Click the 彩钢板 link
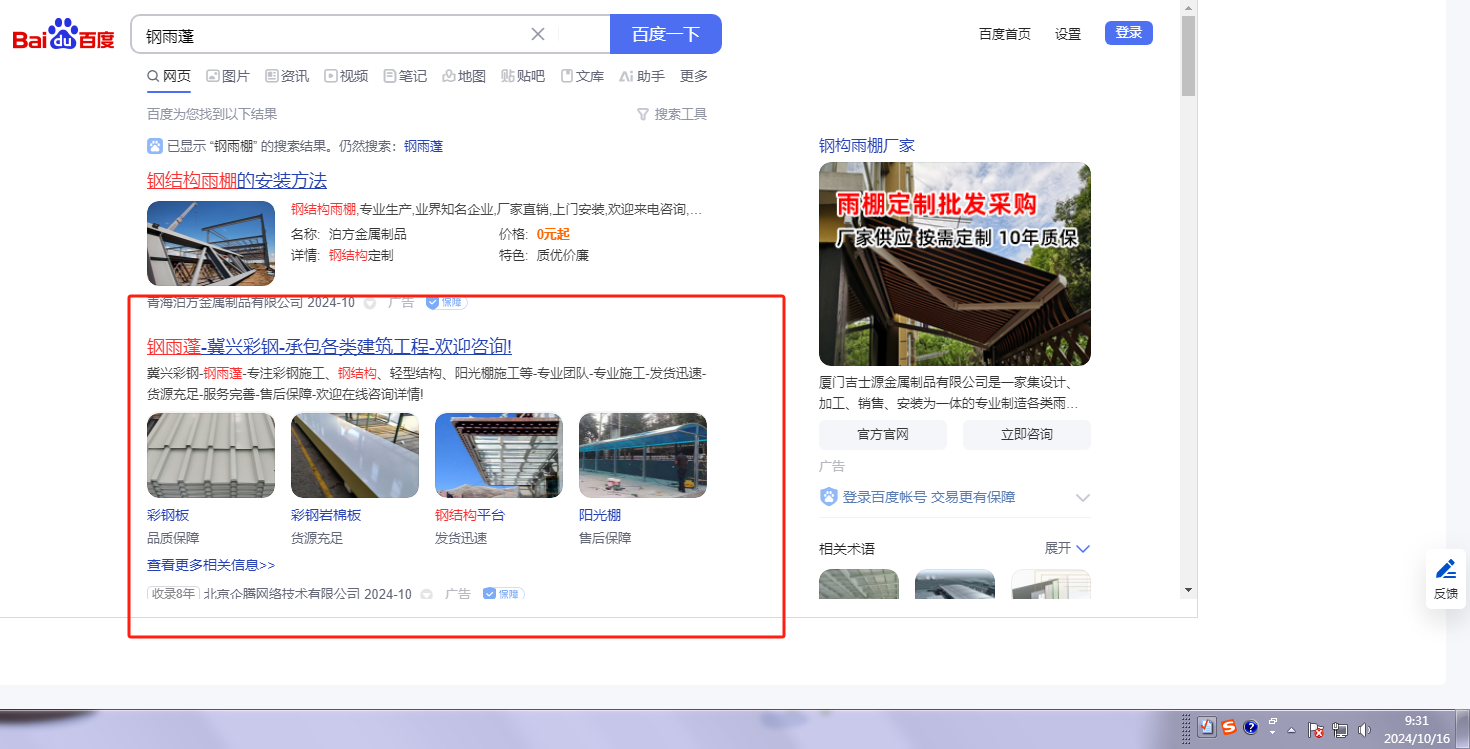The width and height of the screenshot is (1470, 749). (168, 515)
